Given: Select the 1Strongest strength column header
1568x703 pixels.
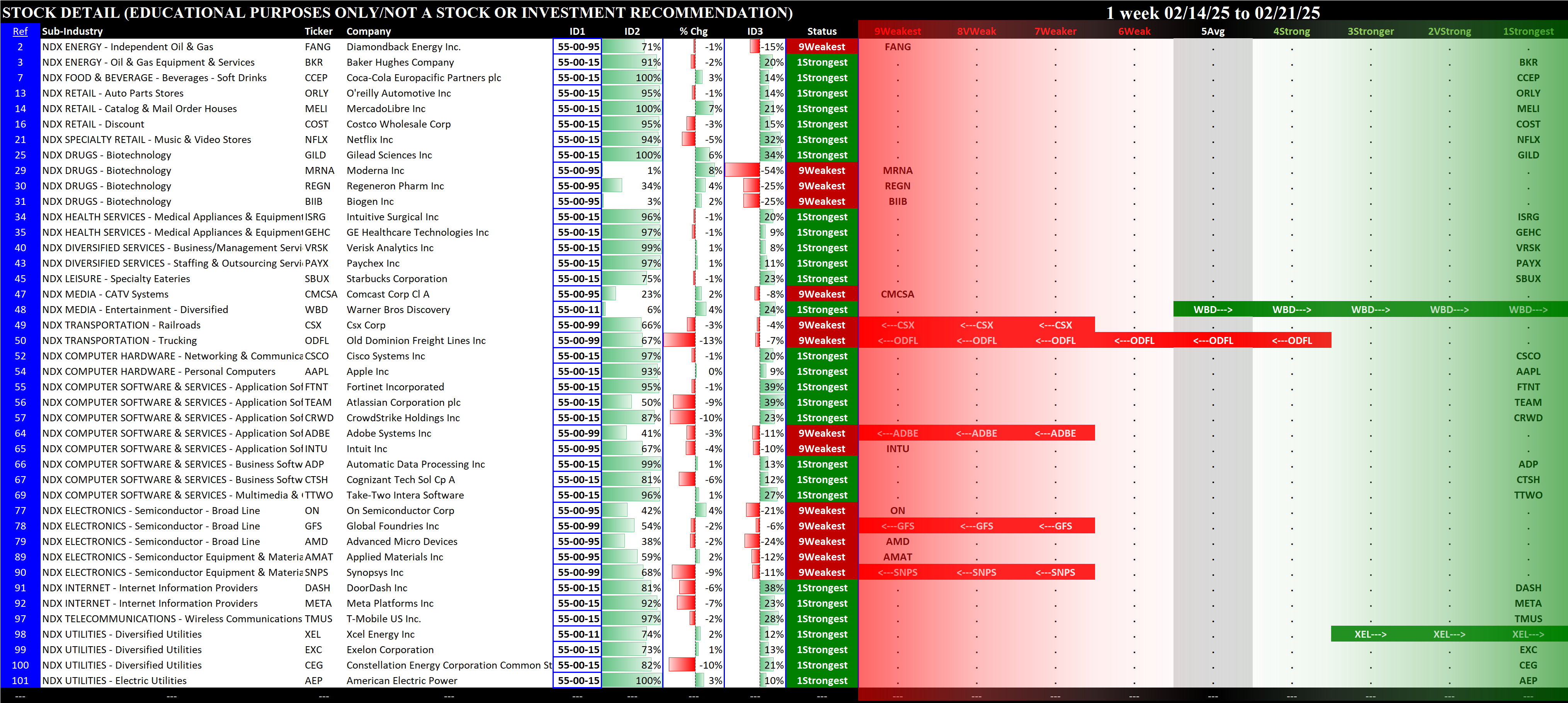Looking at the screenshot, I should [1528, 31].
